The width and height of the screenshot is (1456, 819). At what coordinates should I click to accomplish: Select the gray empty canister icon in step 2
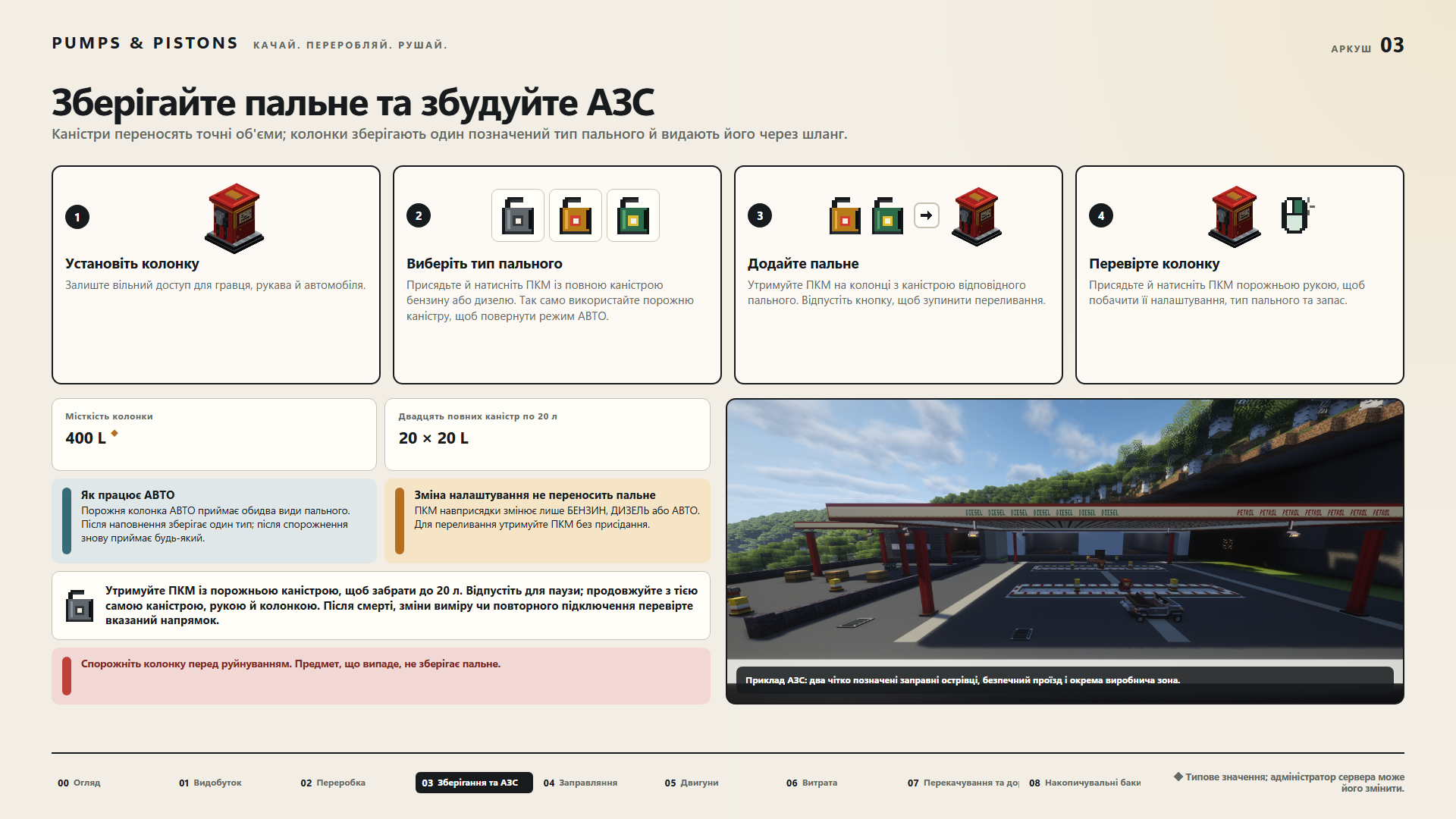click(x=518, y=215)
